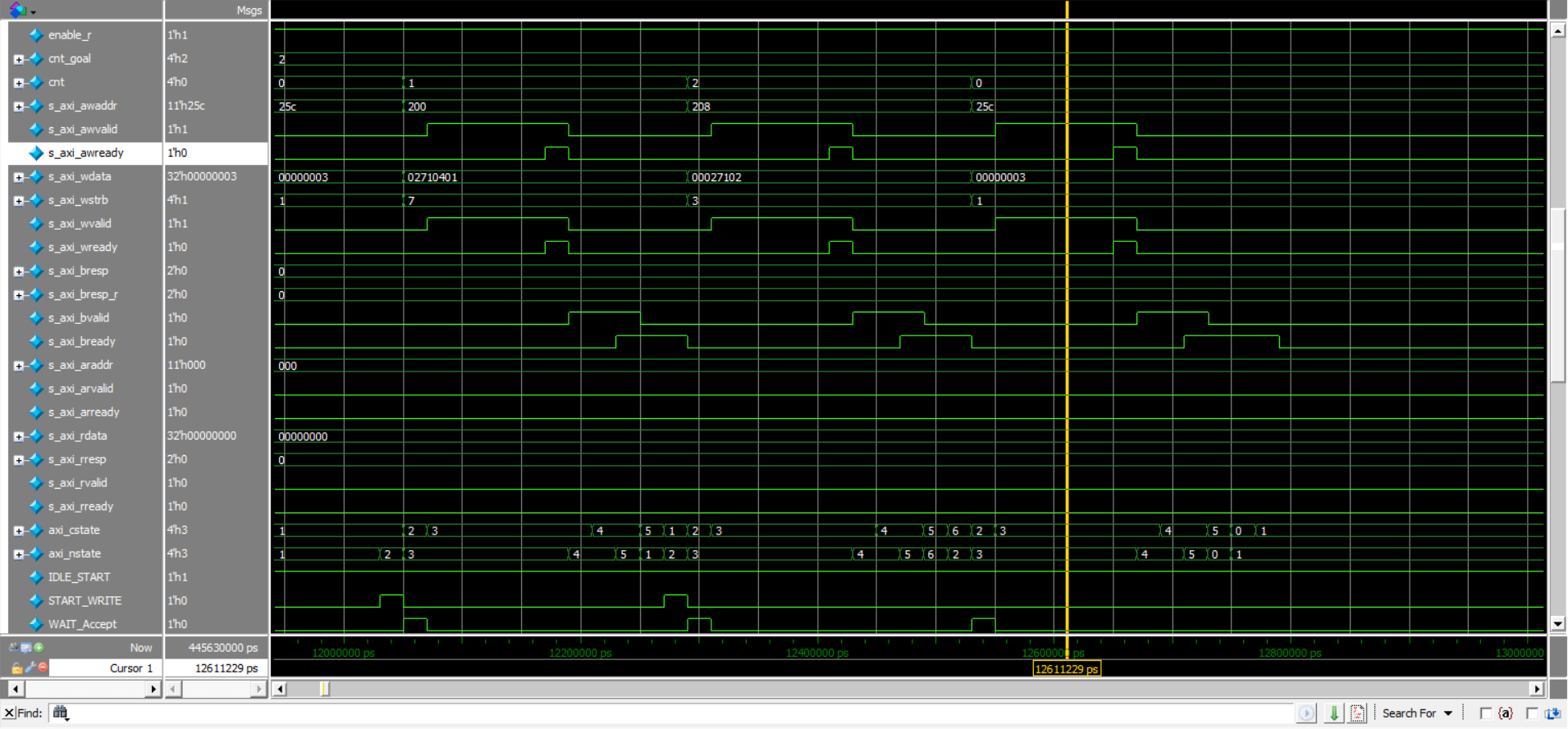Toggle the checkbox beside the blue arrow icon
The height and width of the screenshot is (729, 1568).
[x=1532, y=713]
